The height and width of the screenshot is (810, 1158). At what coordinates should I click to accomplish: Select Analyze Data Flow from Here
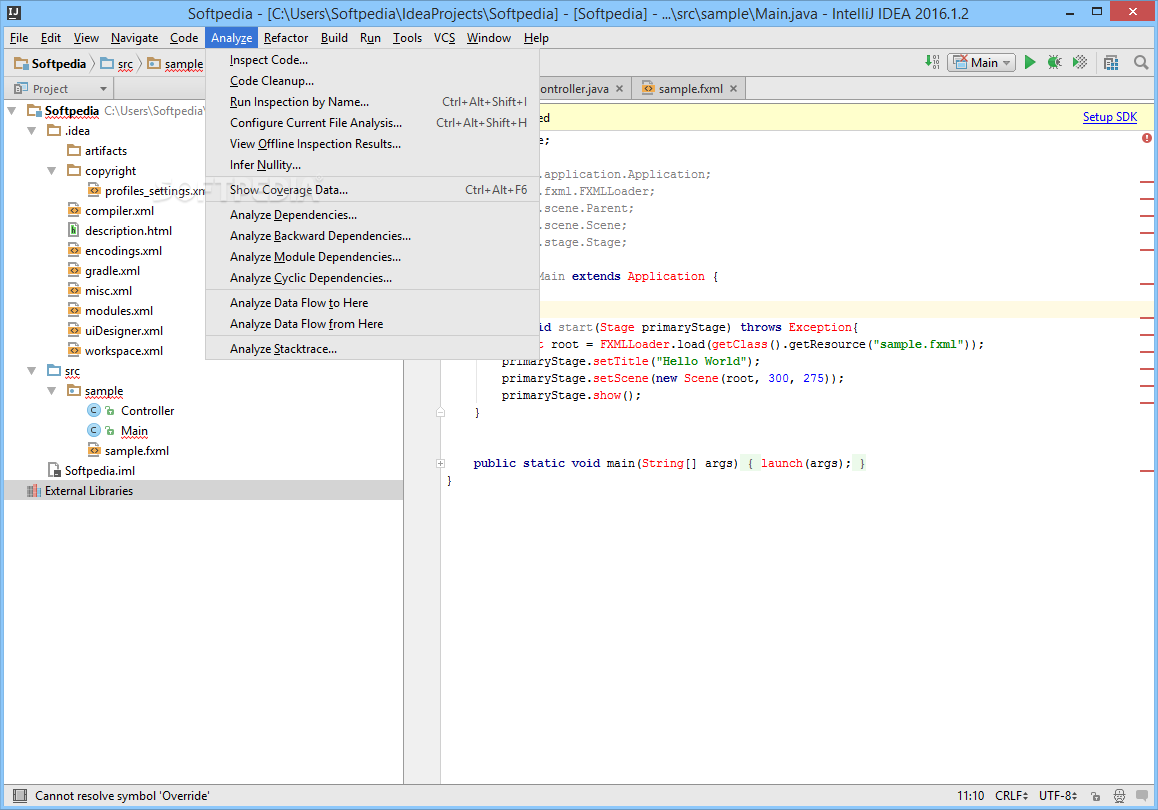pos(372,324)
